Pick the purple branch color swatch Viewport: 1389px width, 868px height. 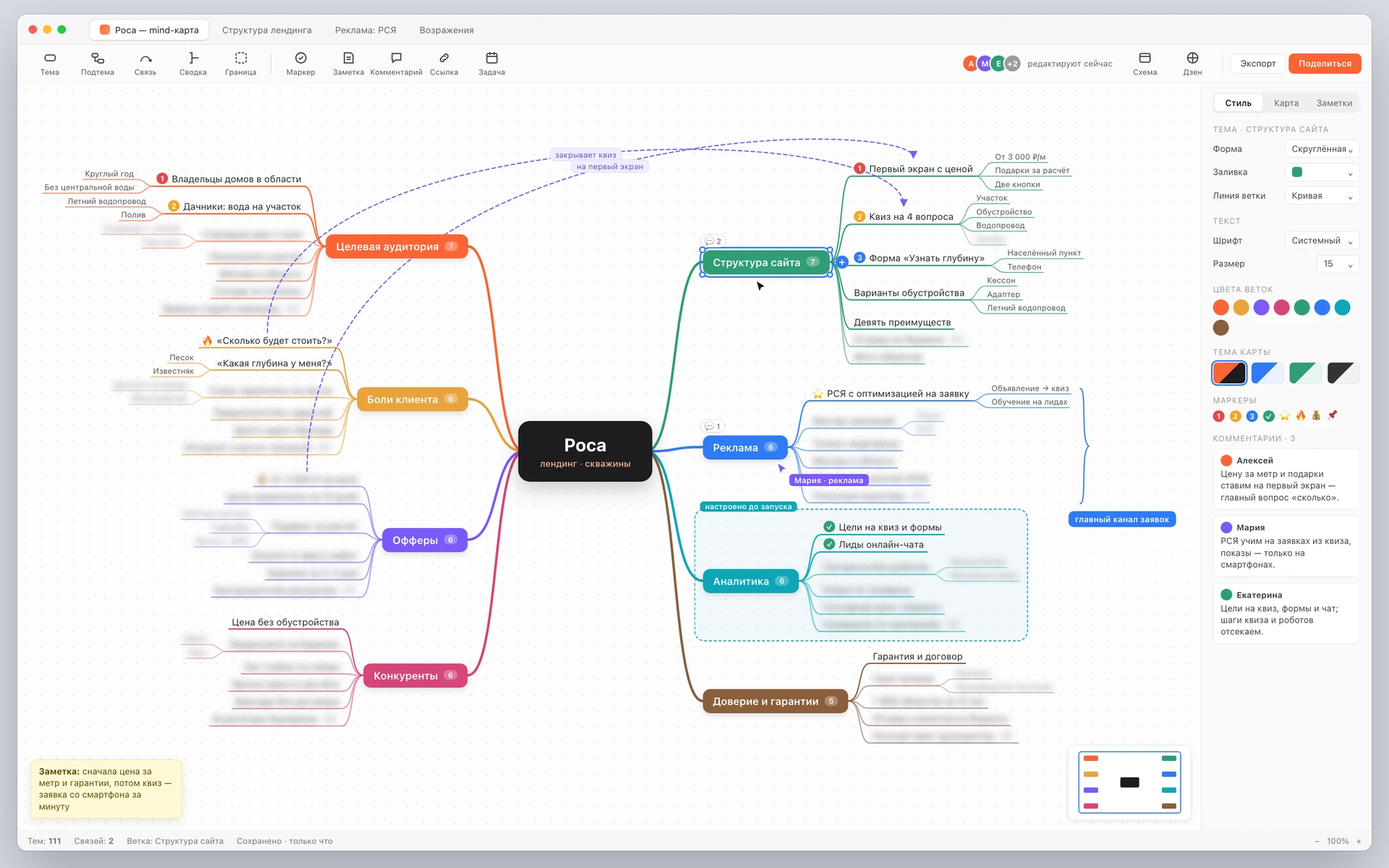click(1261, 307)
